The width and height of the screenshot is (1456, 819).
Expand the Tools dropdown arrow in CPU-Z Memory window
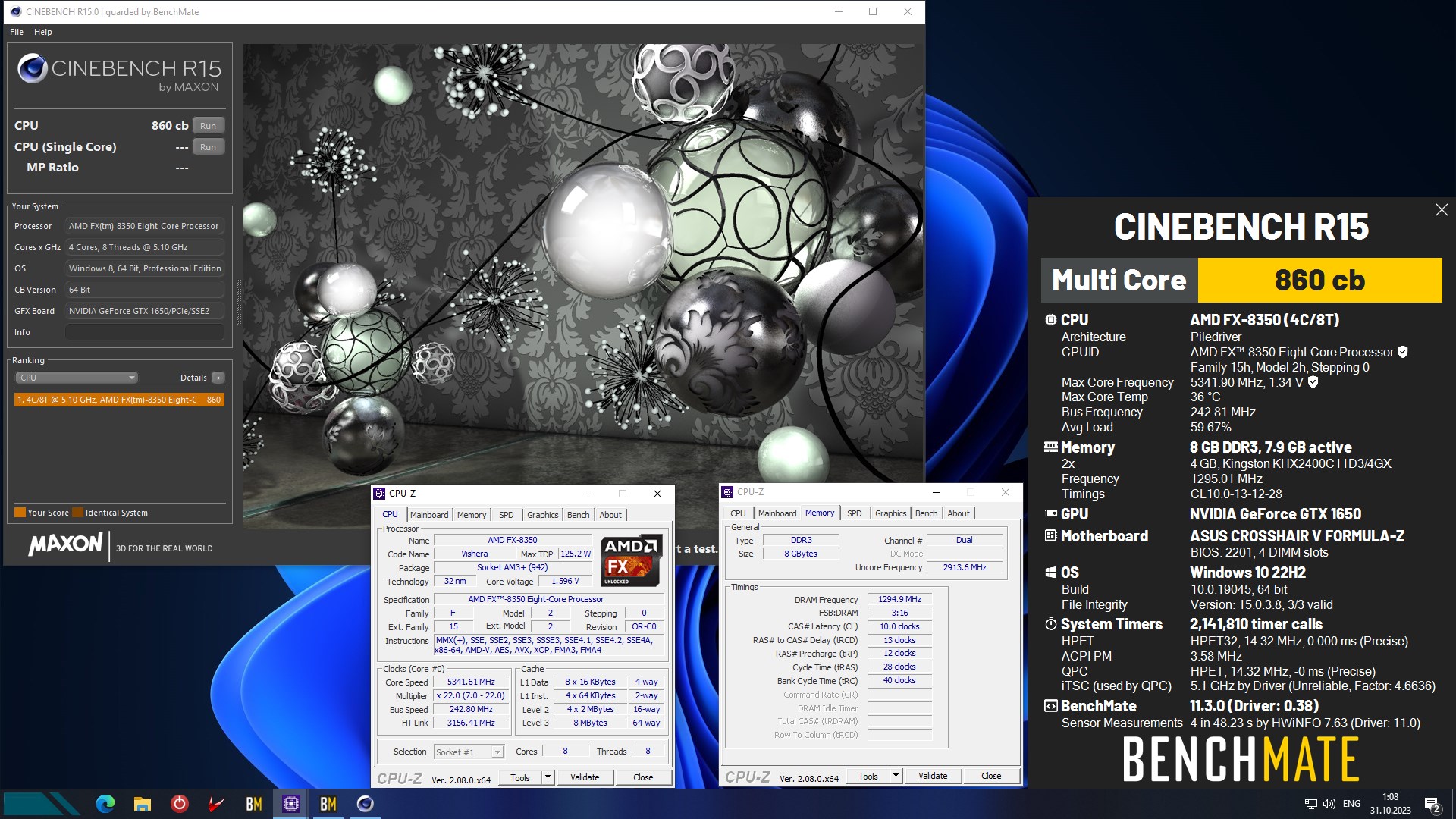pyautogui.click(x=896, y=776)
